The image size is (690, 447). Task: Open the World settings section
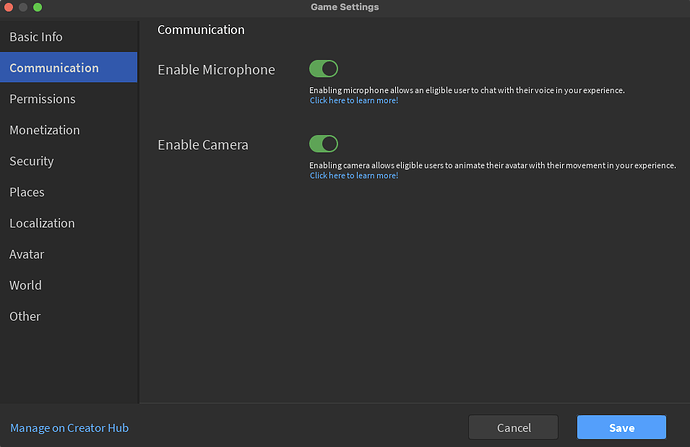coord(25,285)
